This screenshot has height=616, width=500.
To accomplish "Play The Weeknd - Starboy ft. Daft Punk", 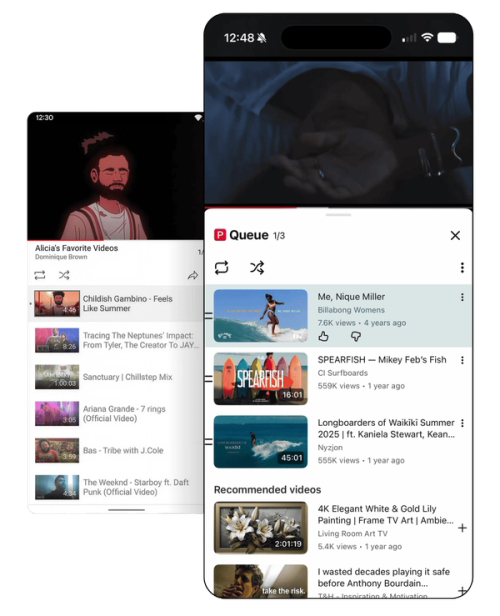I will (116, 487).
